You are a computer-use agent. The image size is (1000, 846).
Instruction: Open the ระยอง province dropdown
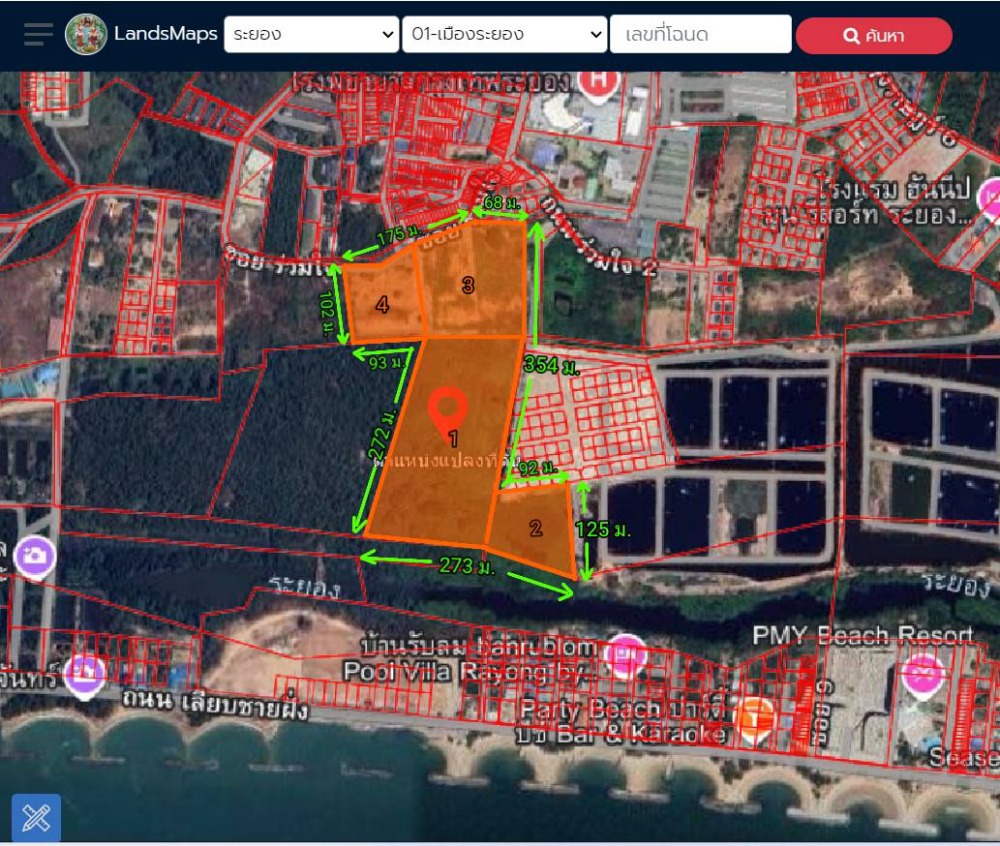(x=311, y=35)
